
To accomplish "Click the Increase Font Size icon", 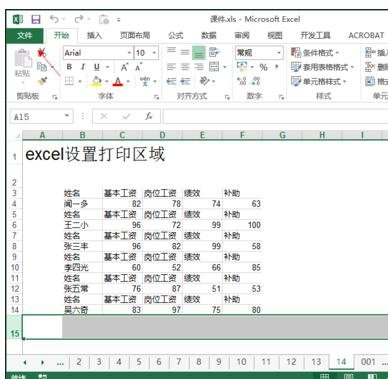I will 124,67.
